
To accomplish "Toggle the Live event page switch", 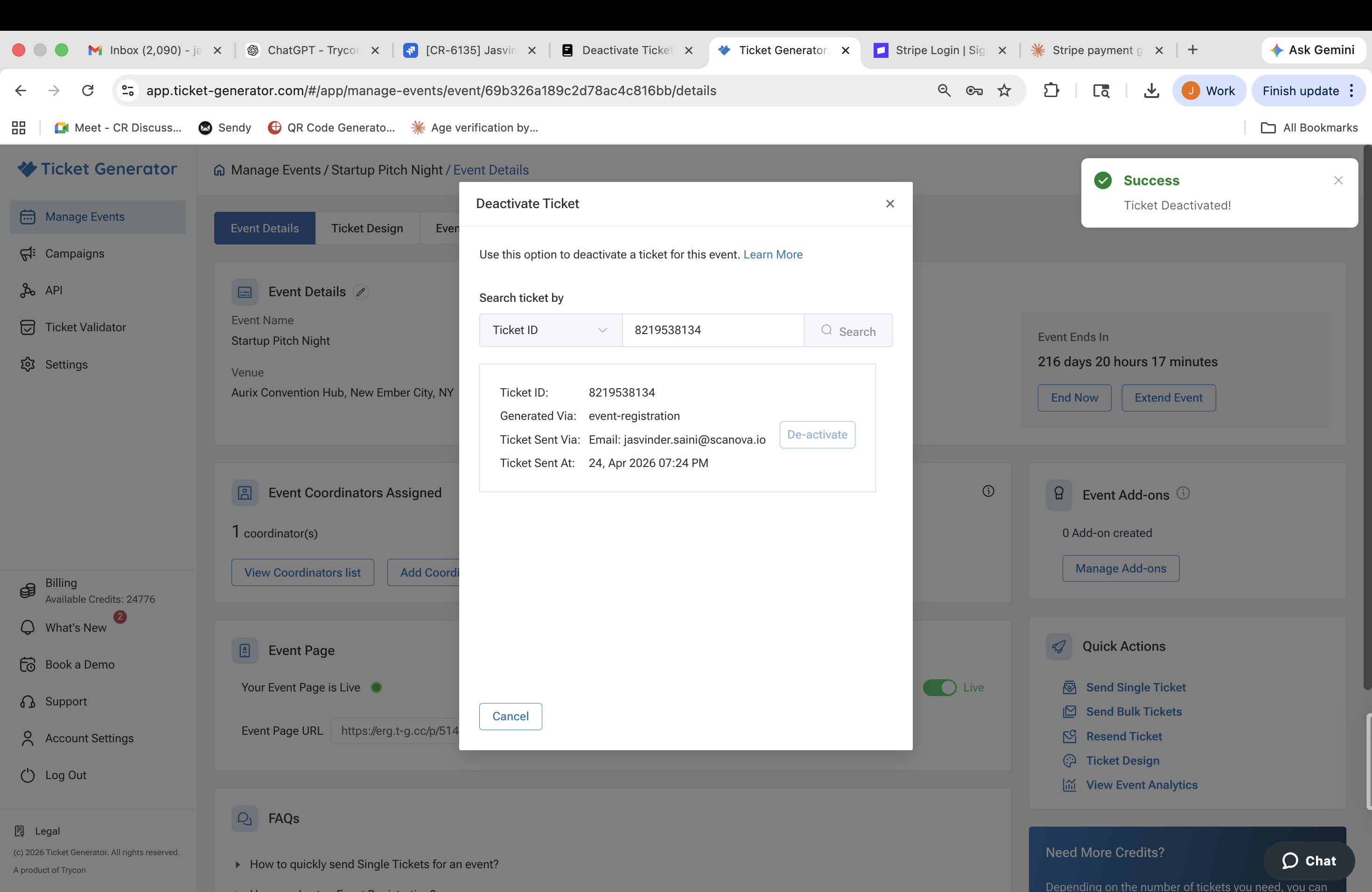I will [x=940, y=688].
